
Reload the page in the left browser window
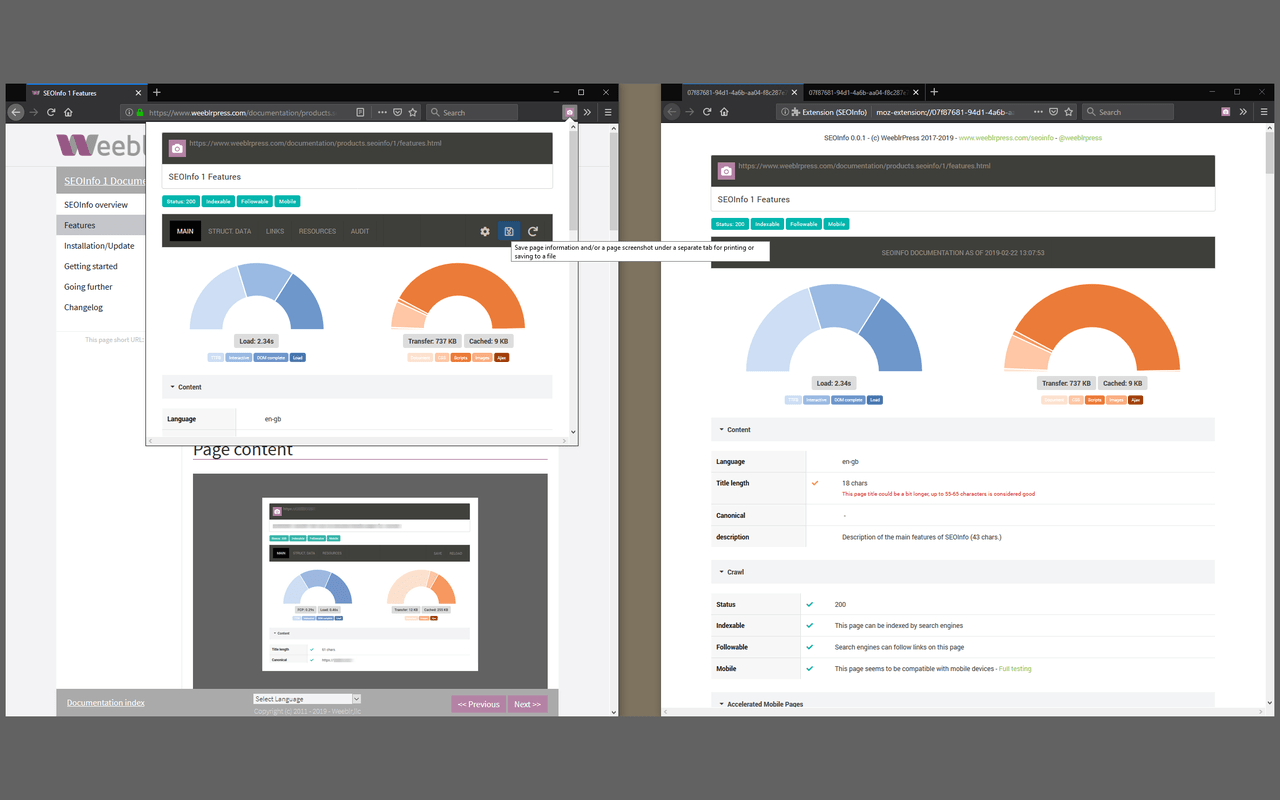click(51, 112)
